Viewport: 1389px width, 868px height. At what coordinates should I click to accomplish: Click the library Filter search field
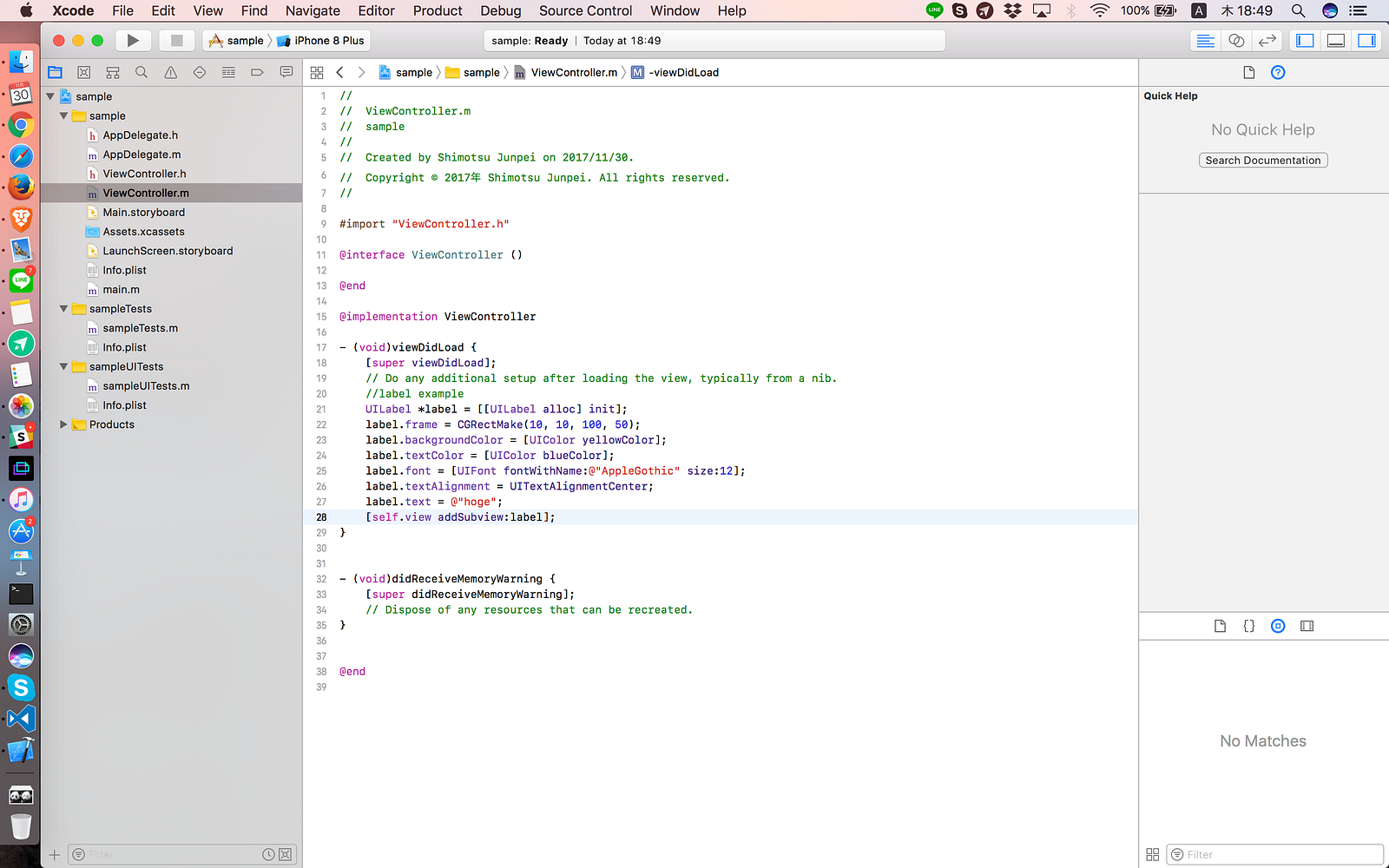(1274, 855)
